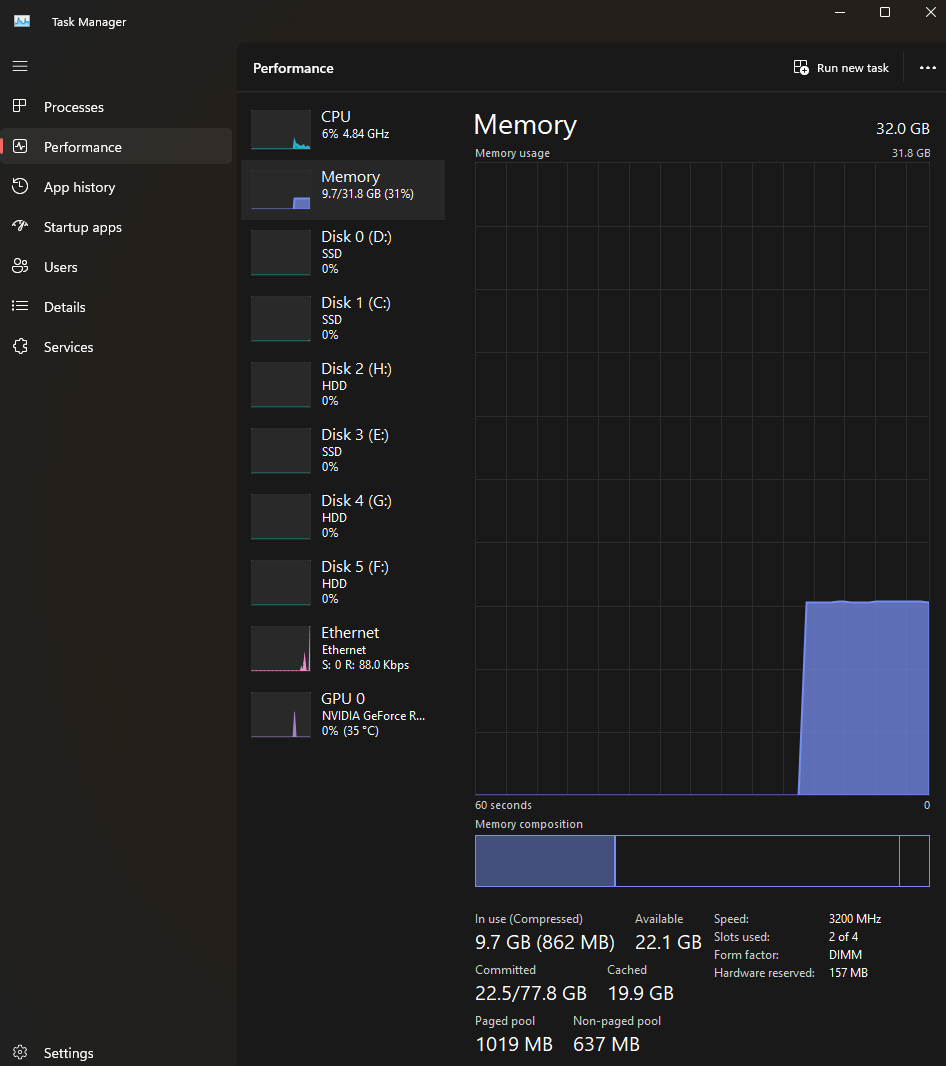
Task: Click the In use memory composition segment
Action: point(545,860)
